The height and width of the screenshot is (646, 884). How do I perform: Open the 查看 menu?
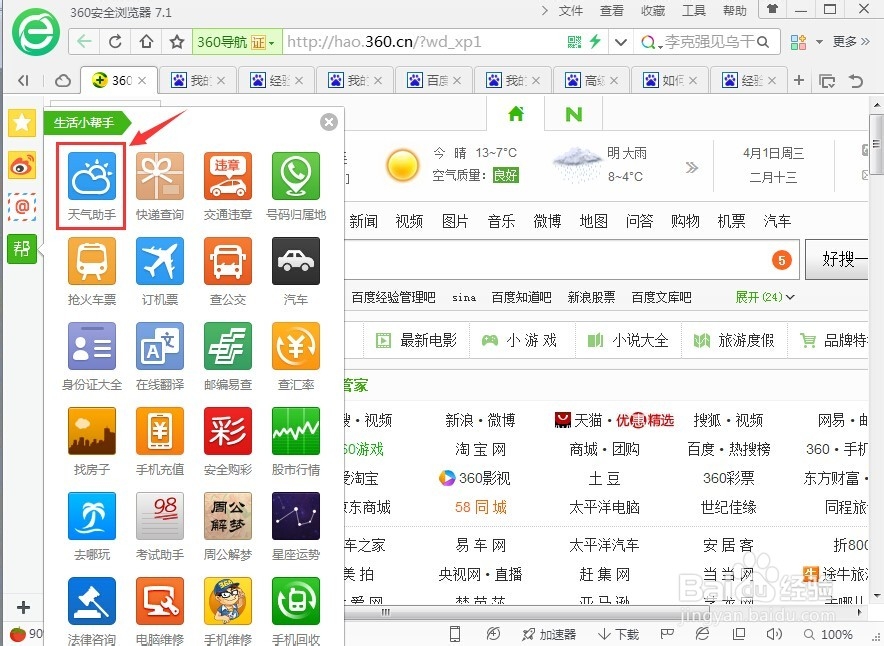pyautogui.click(x=612, y=11)
